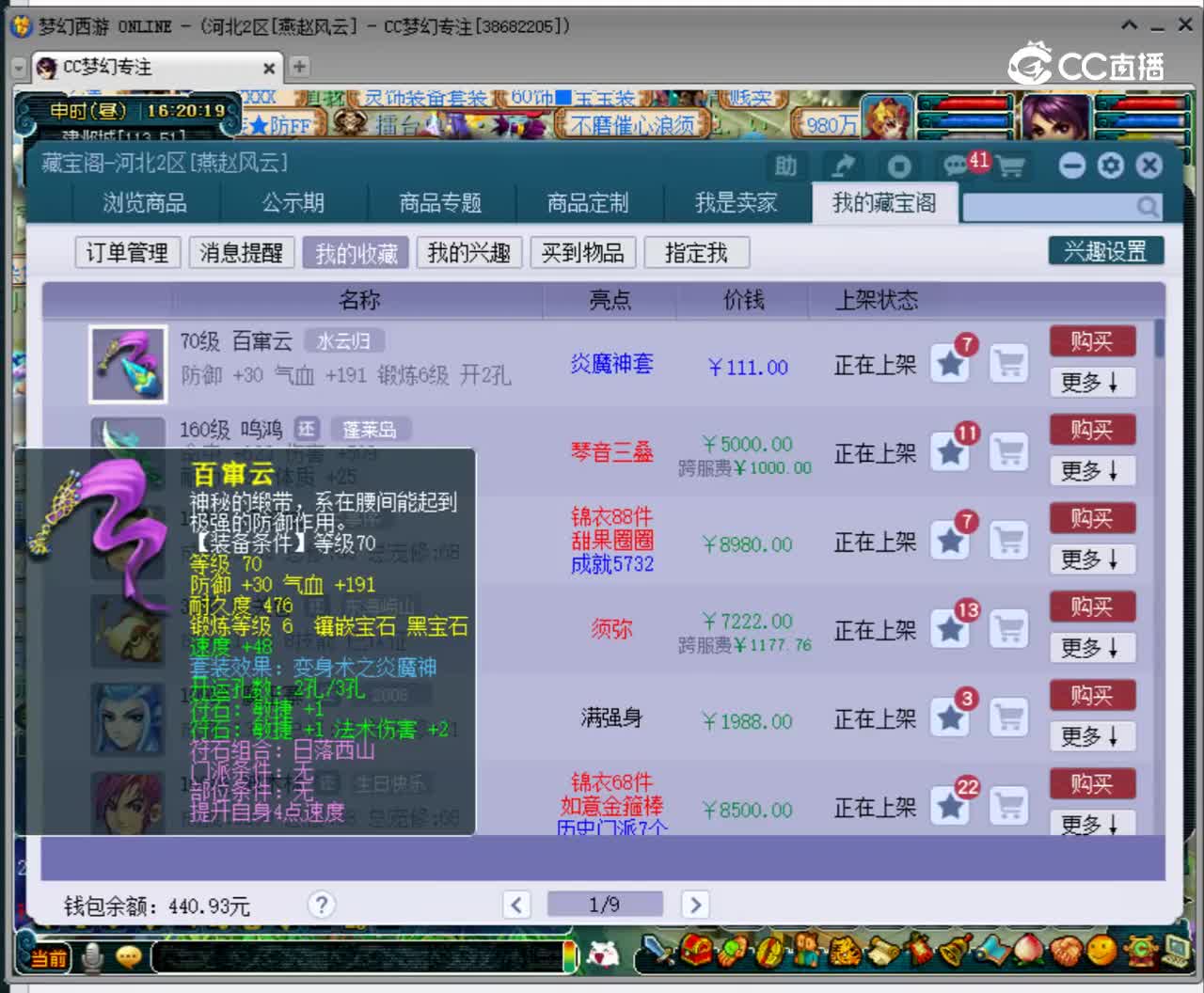Buy the 须弥 listing with 购买
1204x993 pixels.
click(1091, 606)
